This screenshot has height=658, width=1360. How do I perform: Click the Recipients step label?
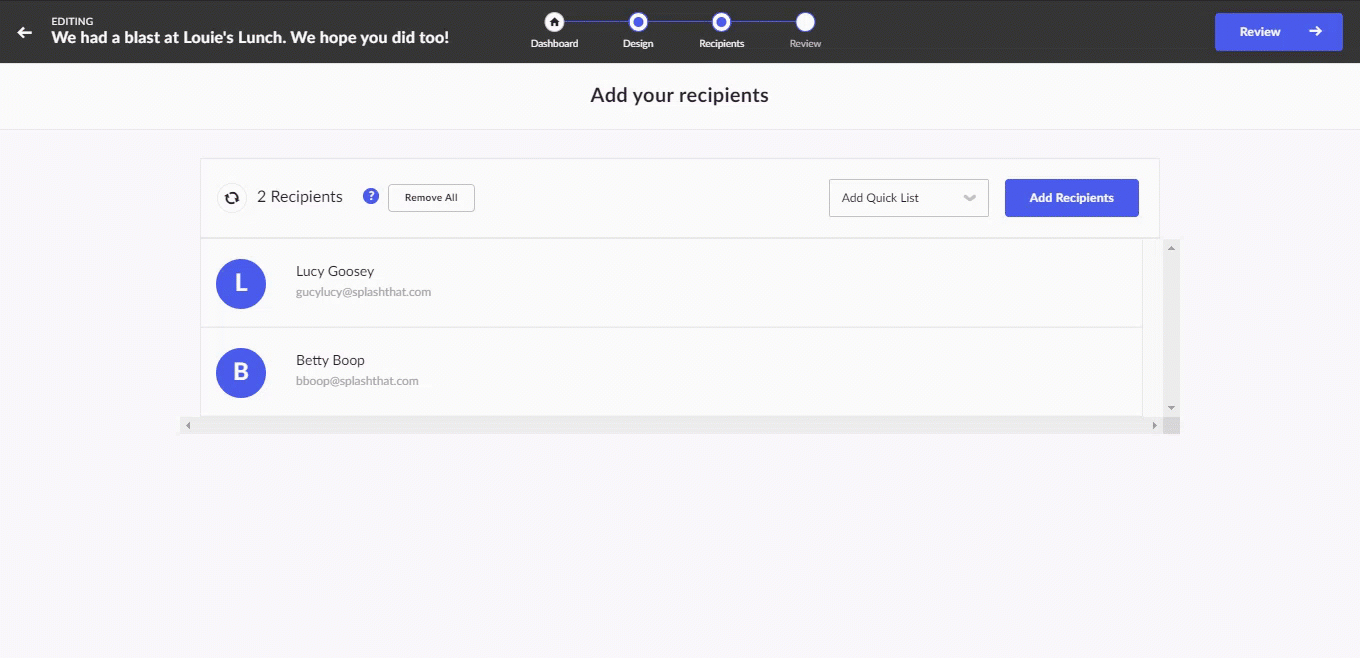pyautogui.click(x=721, y=44)
